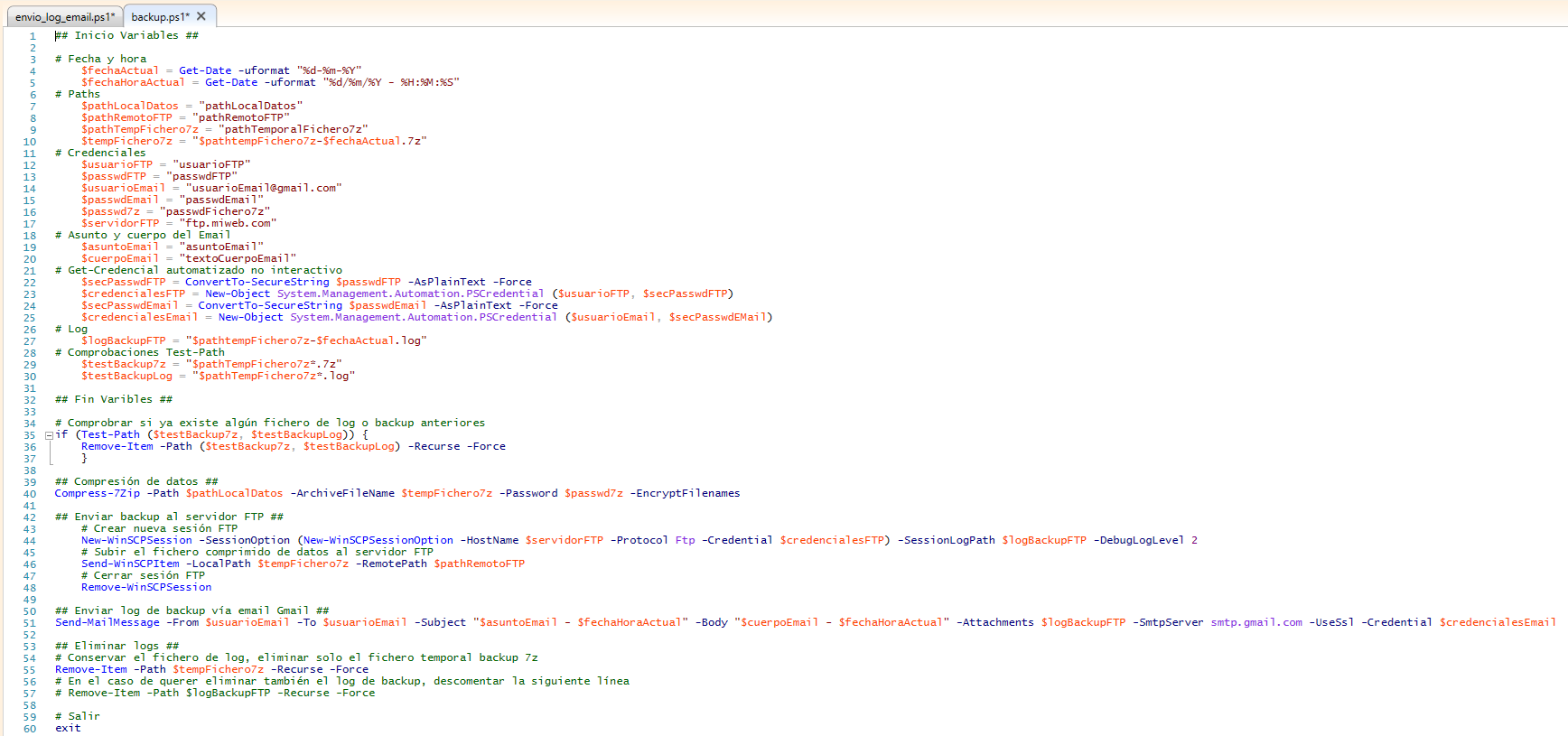Click 'Enviar log de backup vía email' comment
The height and width of the screenshot is (736, 1568).
191,611
